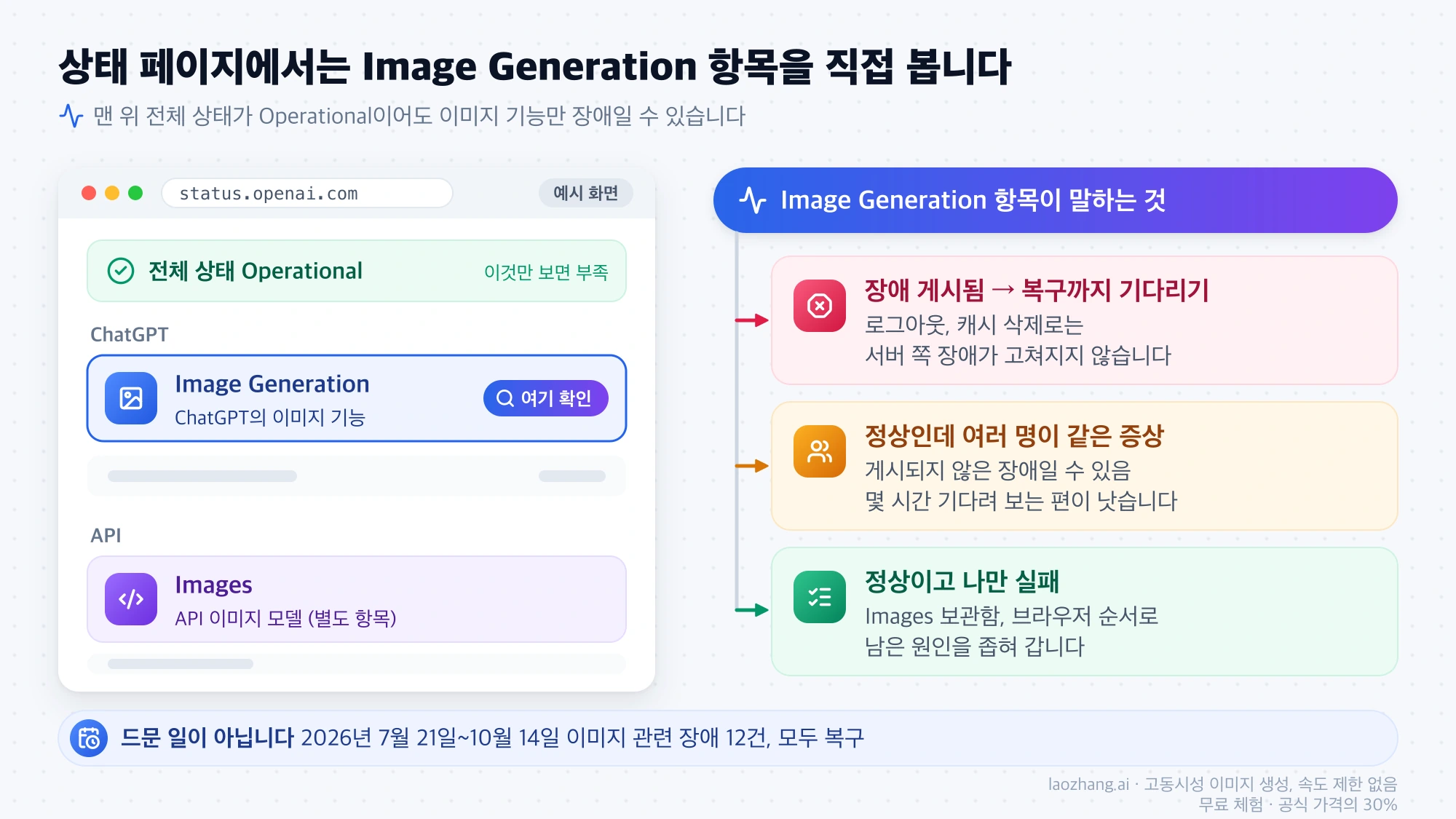
Task: Click the Images row title
Action: [x=213, y=585]
